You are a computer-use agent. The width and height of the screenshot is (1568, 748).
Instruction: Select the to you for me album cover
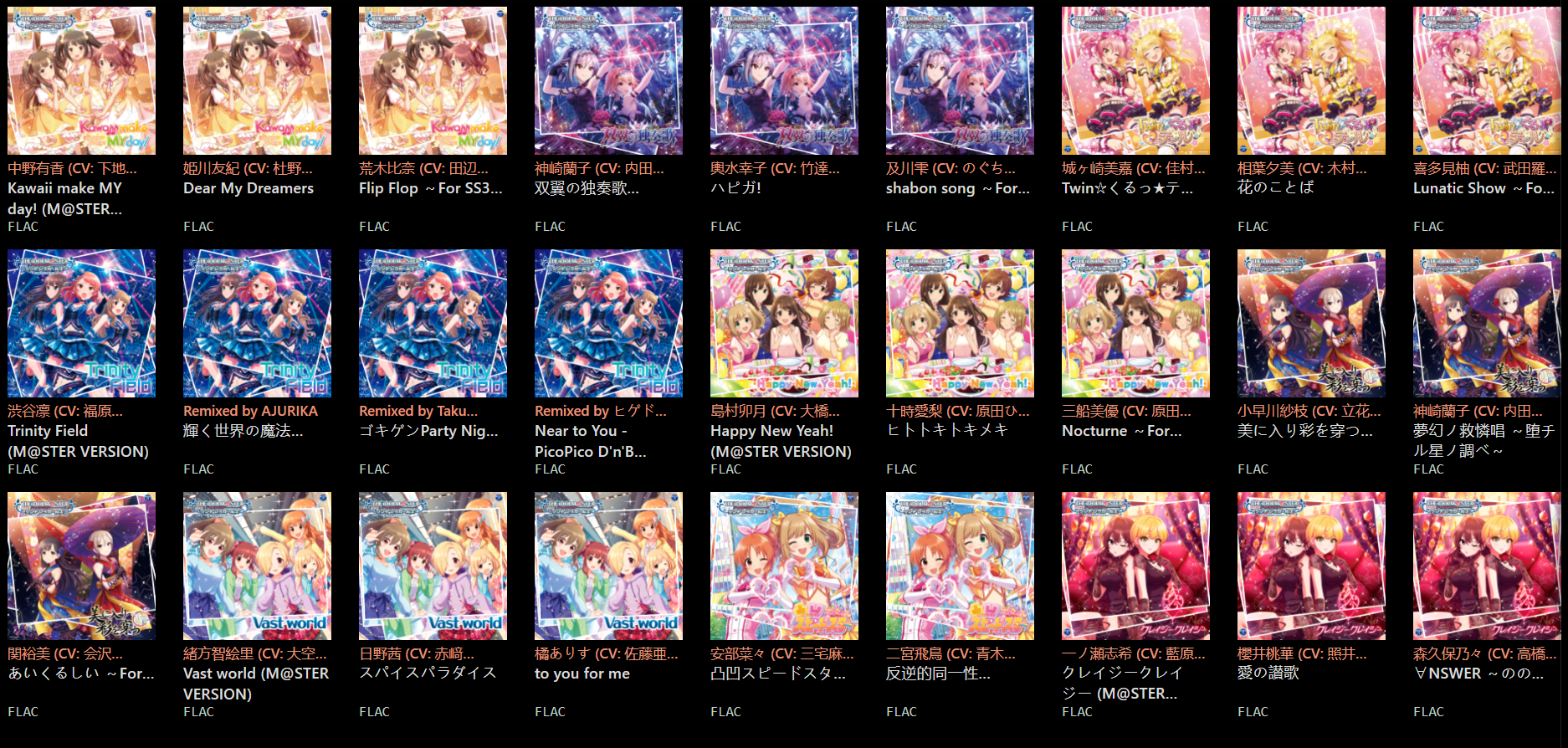tap(608, 566)
